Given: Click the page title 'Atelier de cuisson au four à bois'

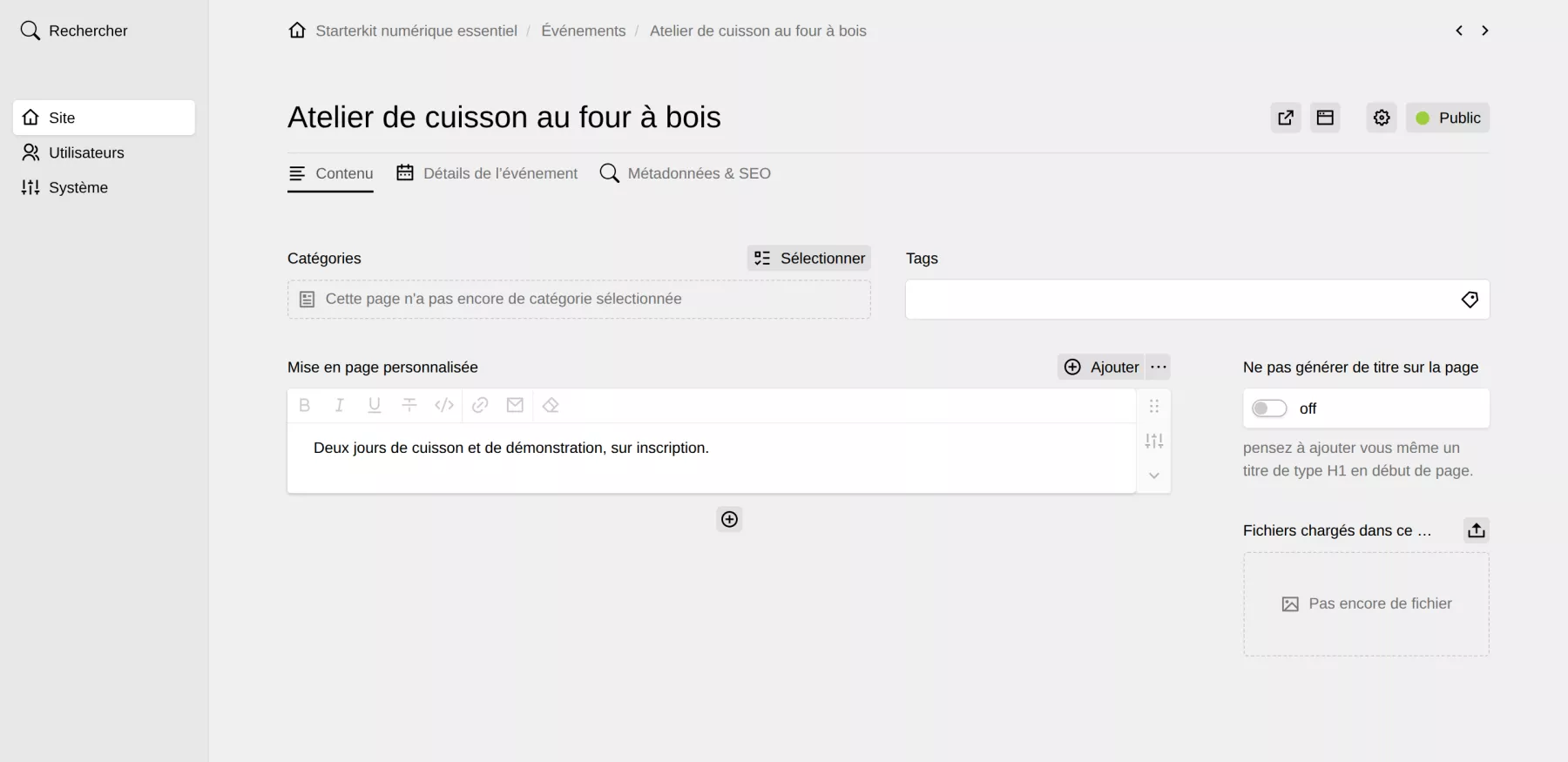Looking at the screenshot, I should coord(504,117).
